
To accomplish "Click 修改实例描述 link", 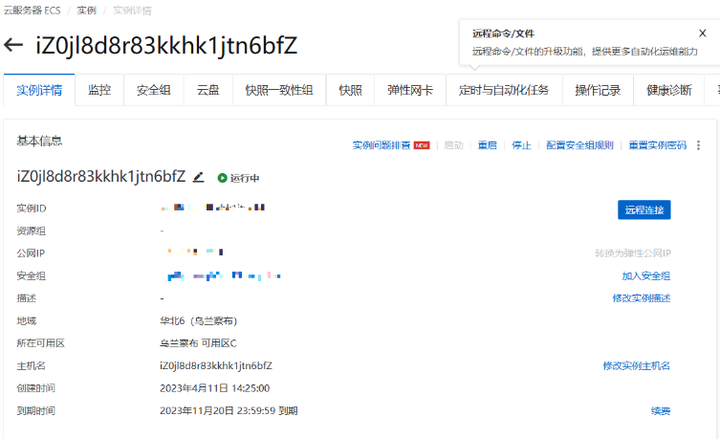I will click(641, 298).
